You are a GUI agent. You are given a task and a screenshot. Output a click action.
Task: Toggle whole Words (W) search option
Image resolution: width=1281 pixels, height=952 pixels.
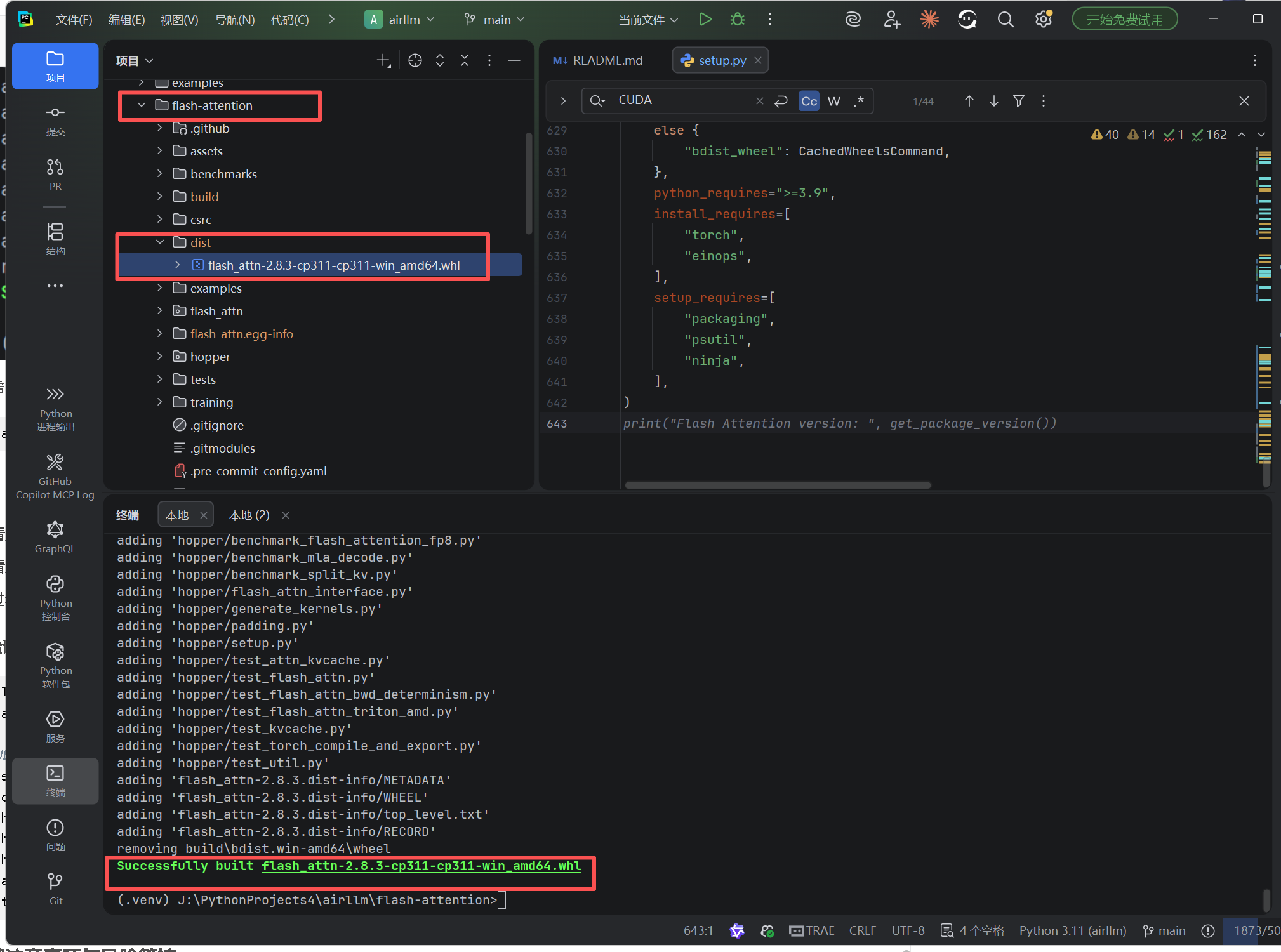pyautogui.click(x=833, y=101)
